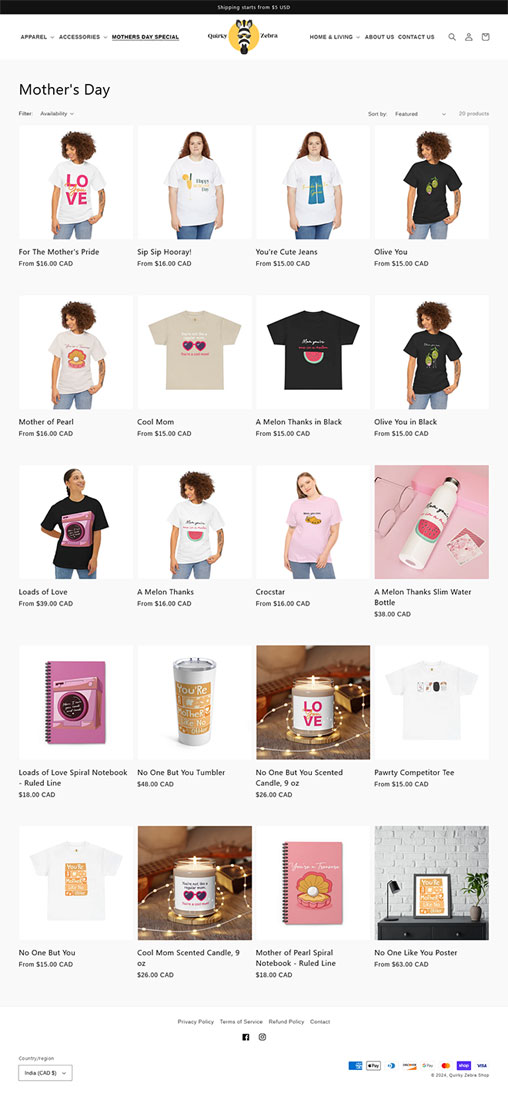Click the account login person icon

point(469,37)
